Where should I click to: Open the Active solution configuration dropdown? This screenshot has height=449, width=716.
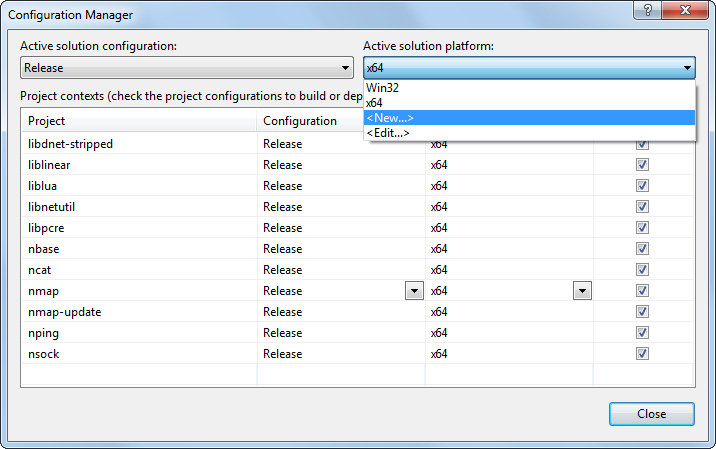coord(187,68)
